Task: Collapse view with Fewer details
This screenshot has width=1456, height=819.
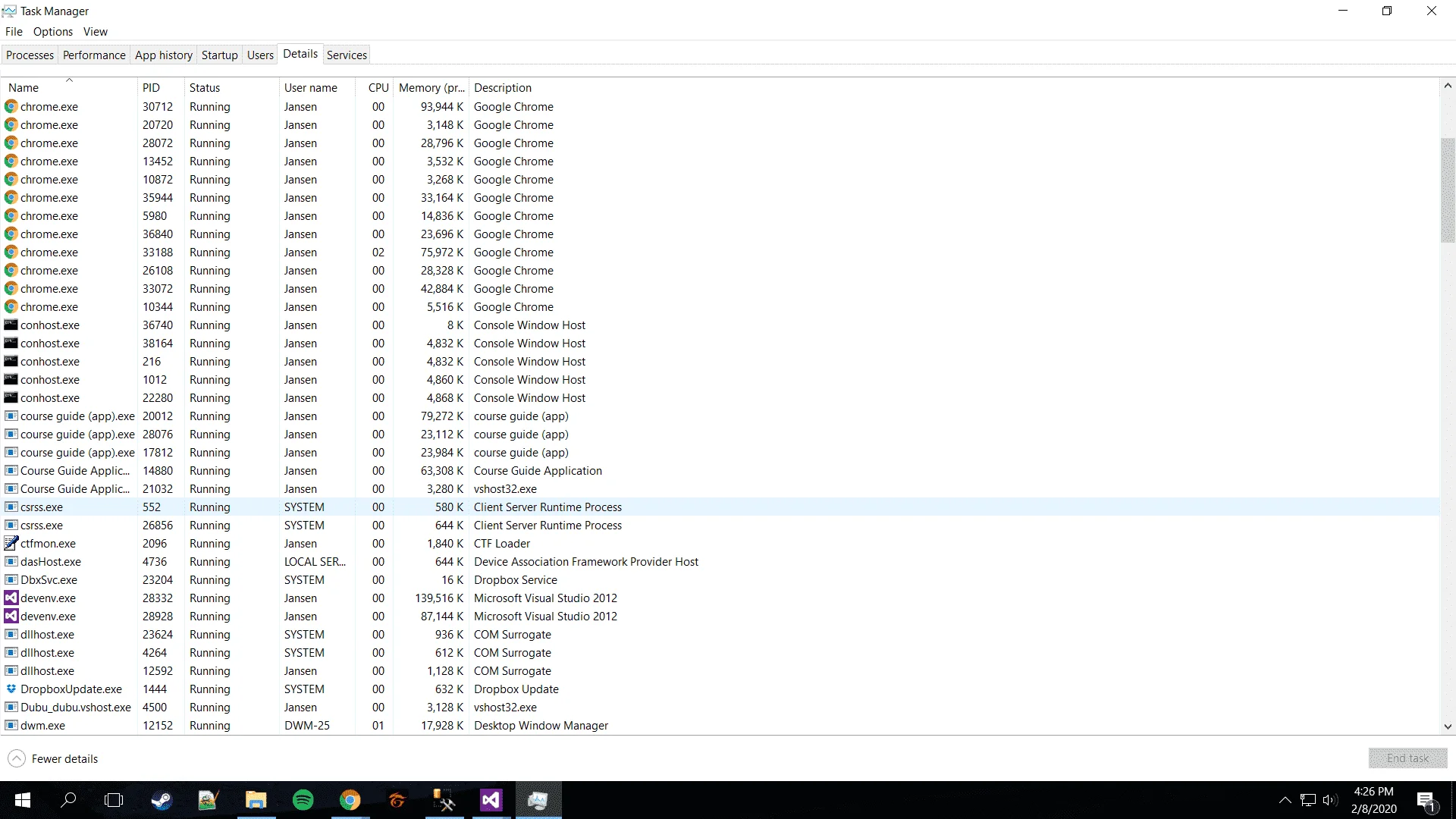Action: [53, 758]
